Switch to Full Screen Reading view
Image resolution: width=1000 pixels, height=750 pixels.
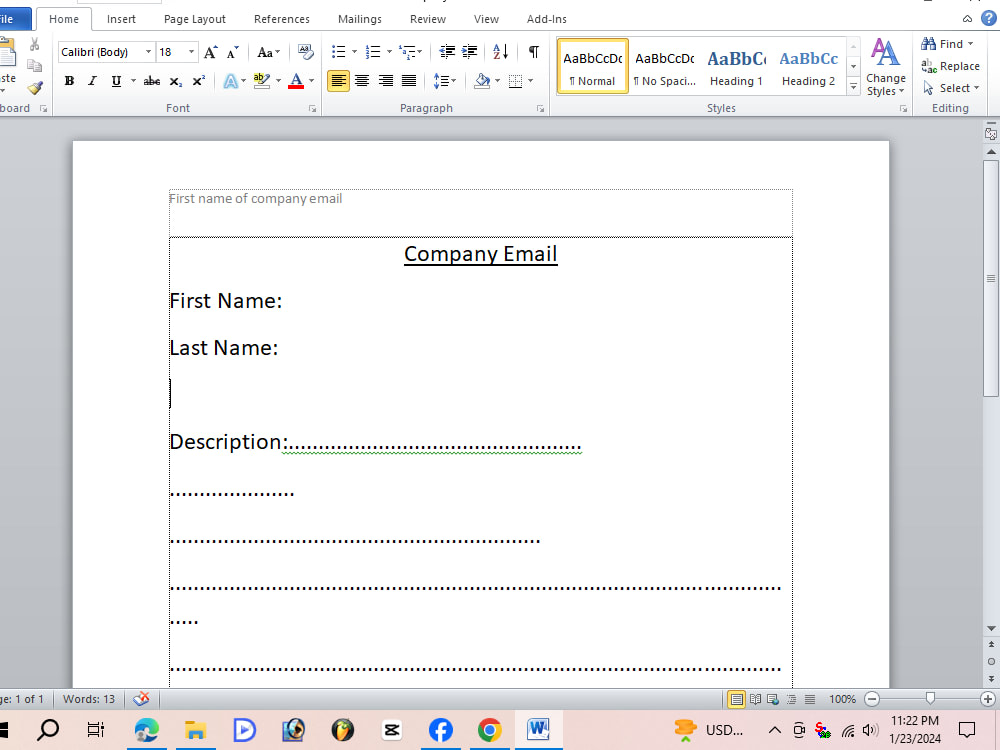755,699
